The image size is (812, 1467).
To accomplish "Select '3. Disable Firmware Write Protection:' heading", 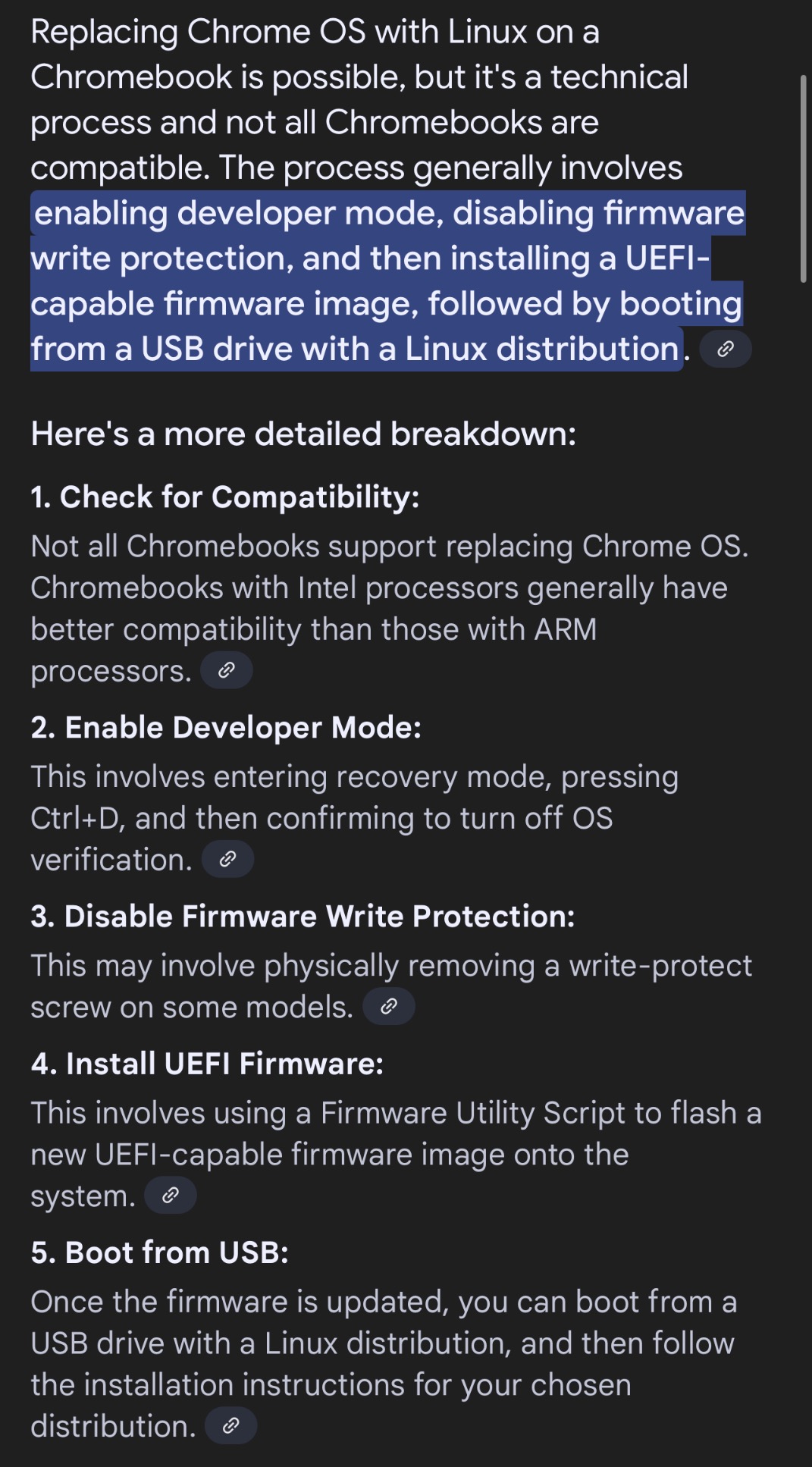I will pyautogui.click(x=303, y=917).
